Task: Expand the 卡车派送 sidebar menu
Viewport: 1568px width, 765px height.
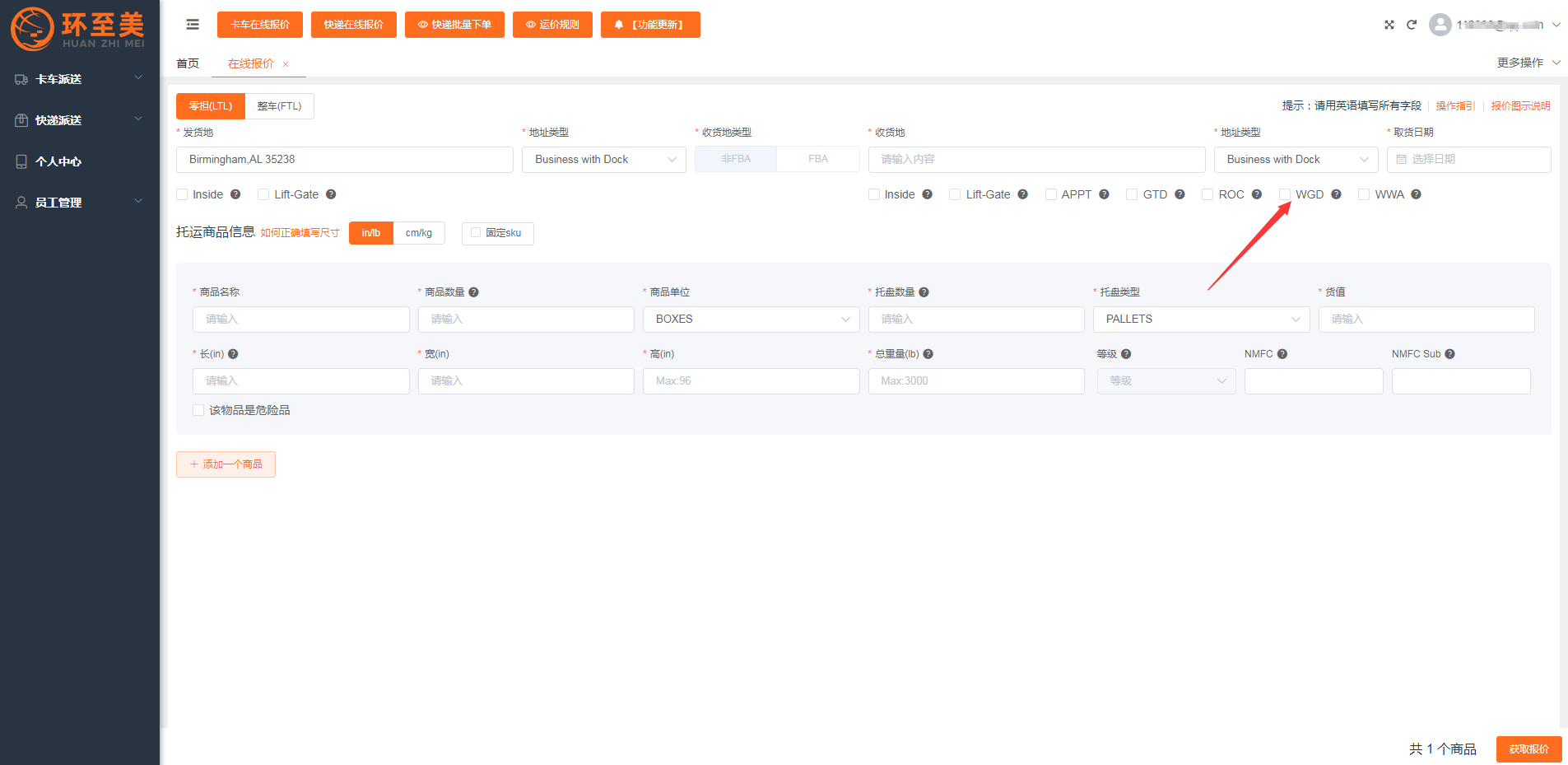Action: pyautogui.click(x=79, y=79)
